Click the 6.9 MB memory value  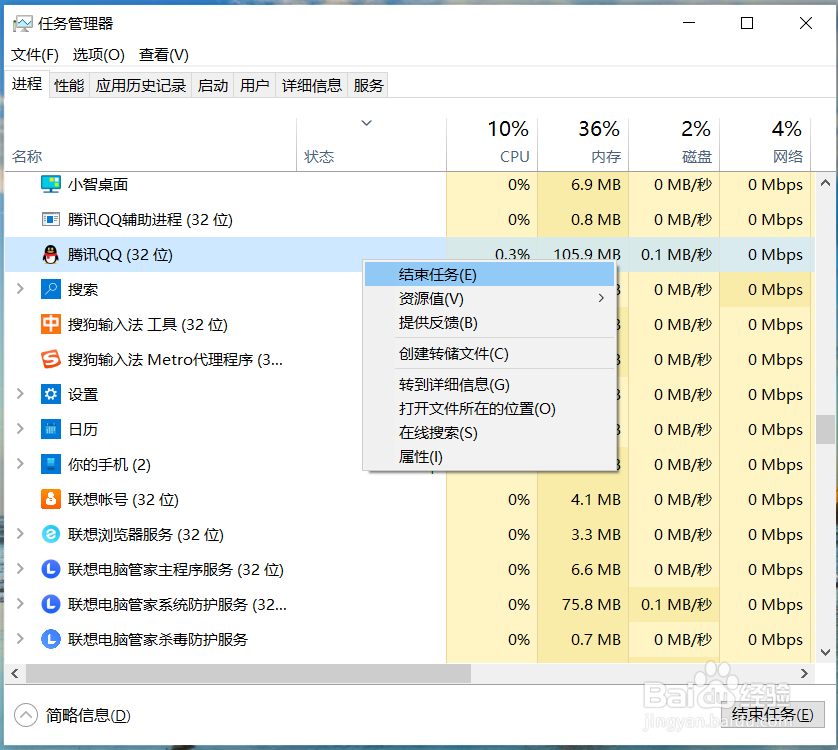(x=596, y=184)
